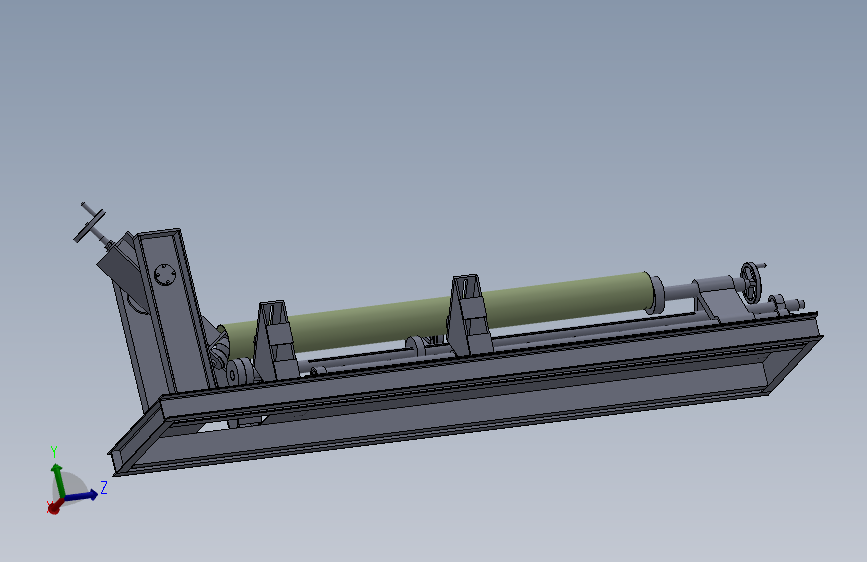Select the spoked handwheel at the right end
Image resolution: width=867 pixels, height=562 pixels.
(x=751, y=282)
